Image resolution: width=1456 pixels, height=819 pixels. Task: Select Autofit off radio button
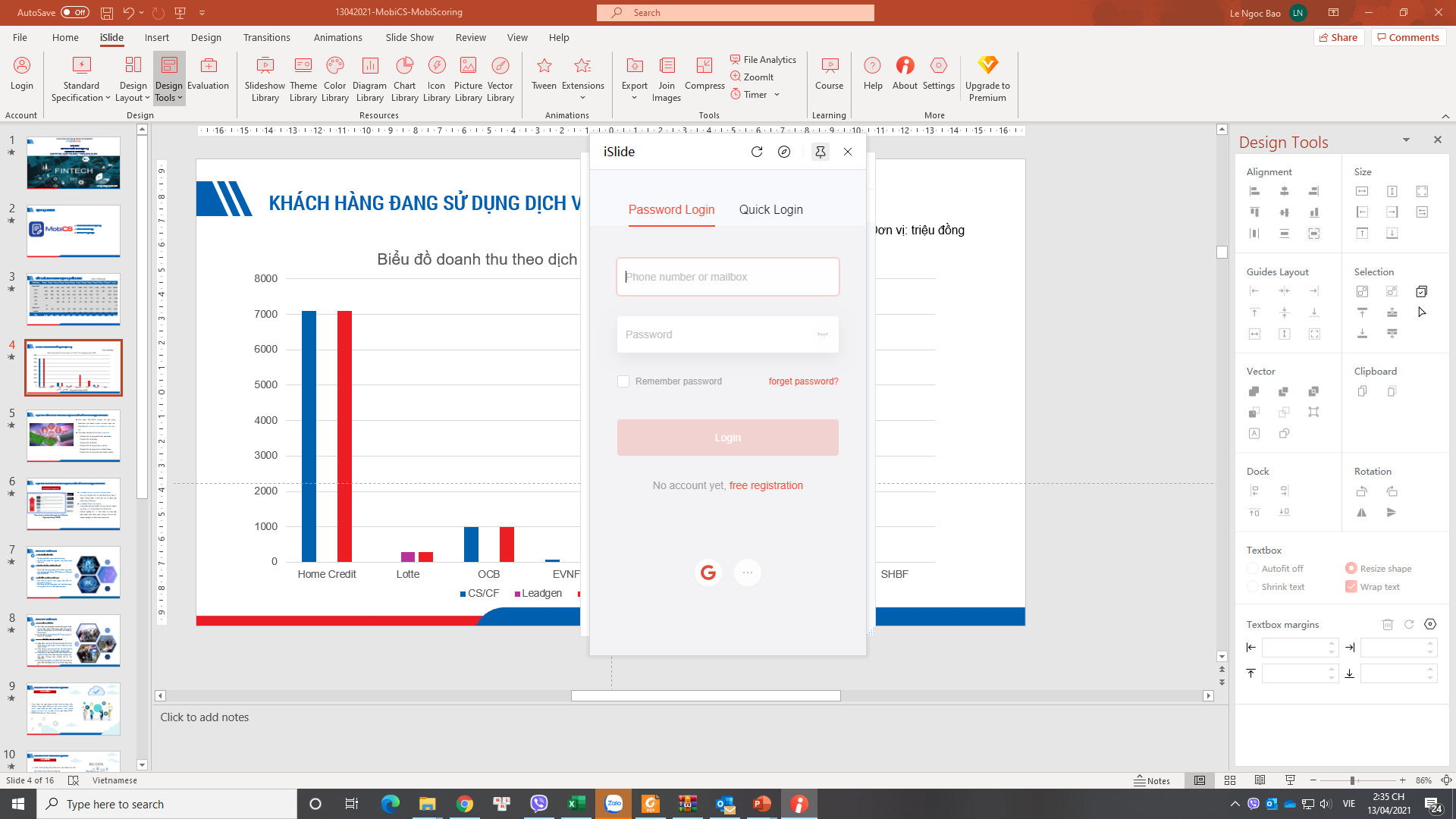[x=1253, y=568]
